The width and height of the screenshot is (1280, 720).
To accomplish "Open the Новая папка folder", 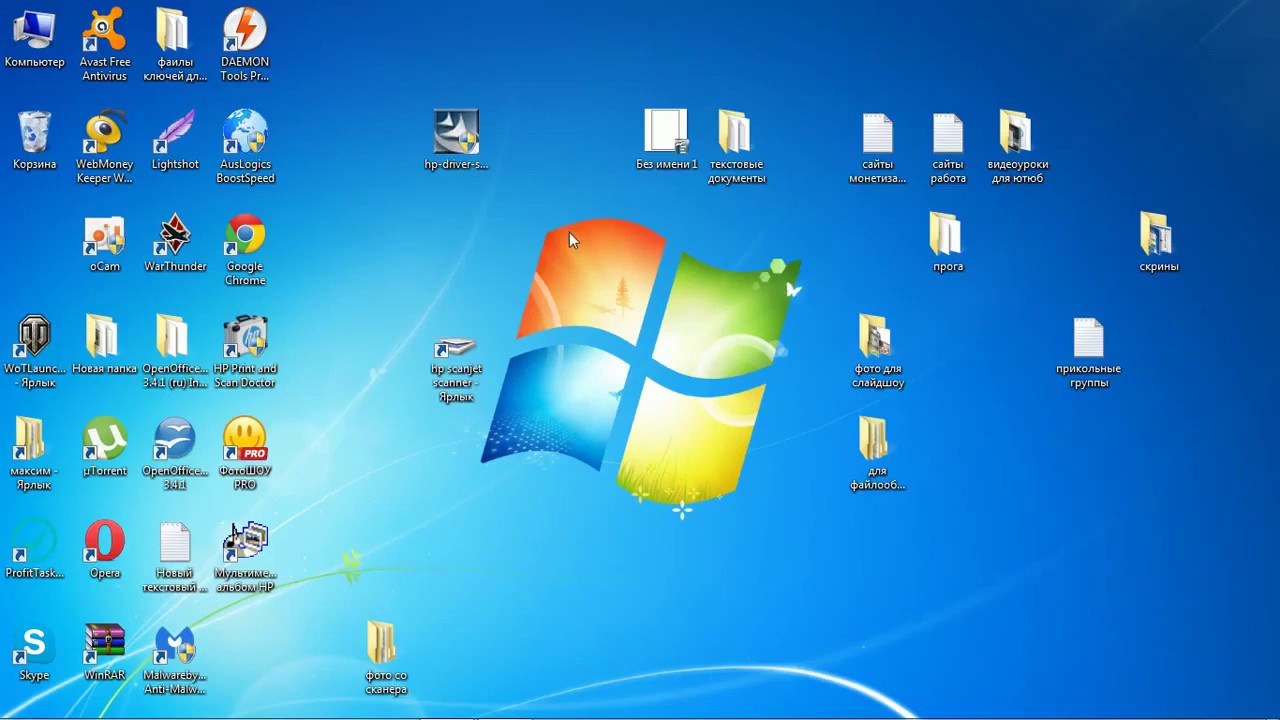I will (105, 346).
